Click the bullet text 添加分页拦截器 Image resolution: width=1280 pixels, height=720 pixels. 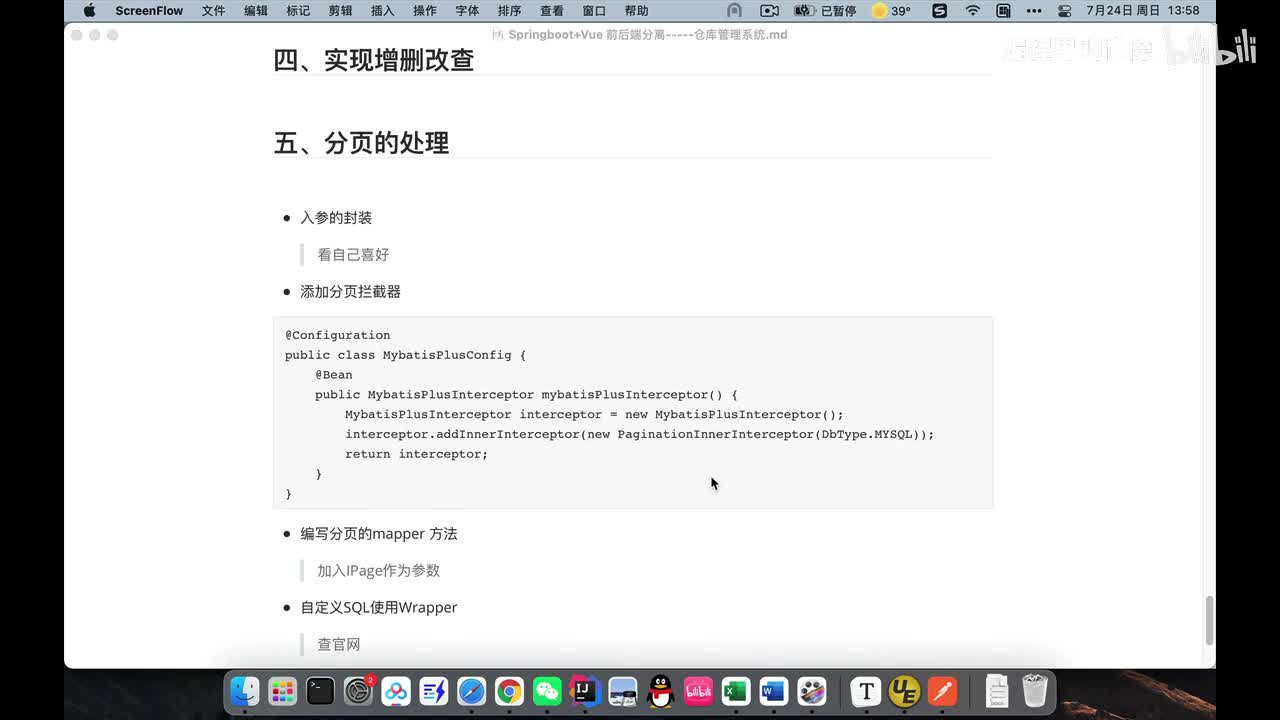tap(350, 291)
